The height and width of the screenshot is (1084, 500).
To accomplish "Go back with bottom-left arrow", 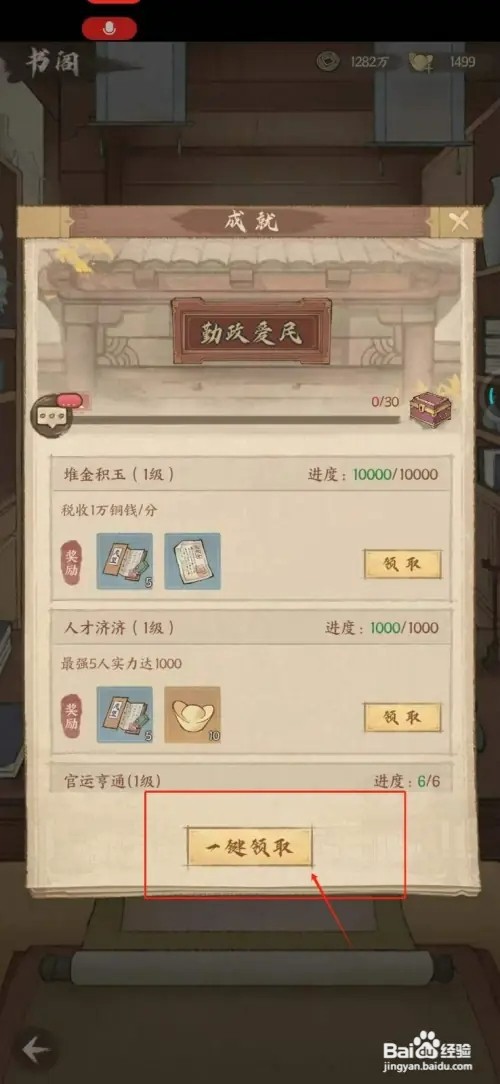I will 36,1051.
